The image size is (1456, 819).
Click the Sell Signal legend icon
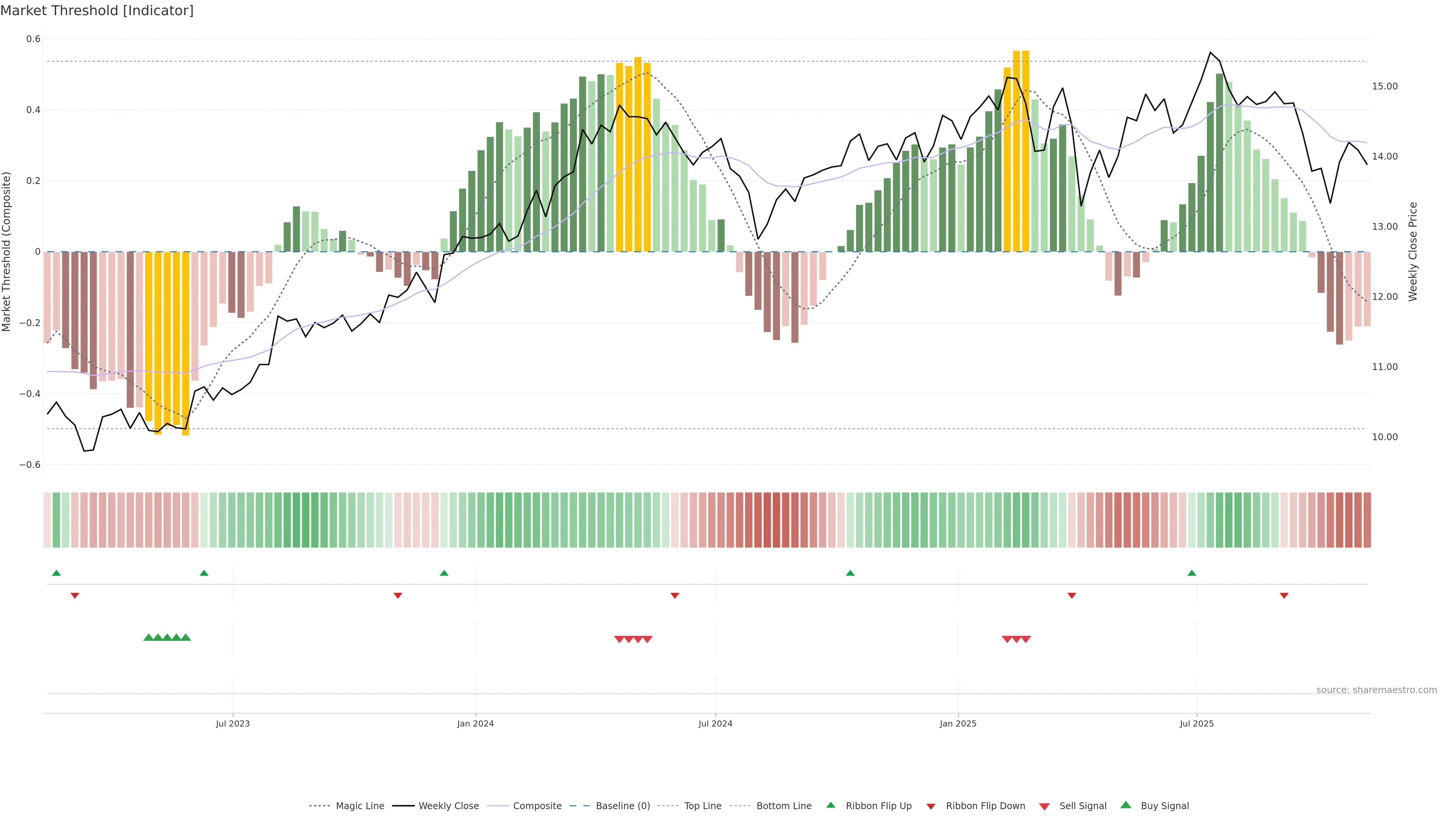[x=1045, y=806]
